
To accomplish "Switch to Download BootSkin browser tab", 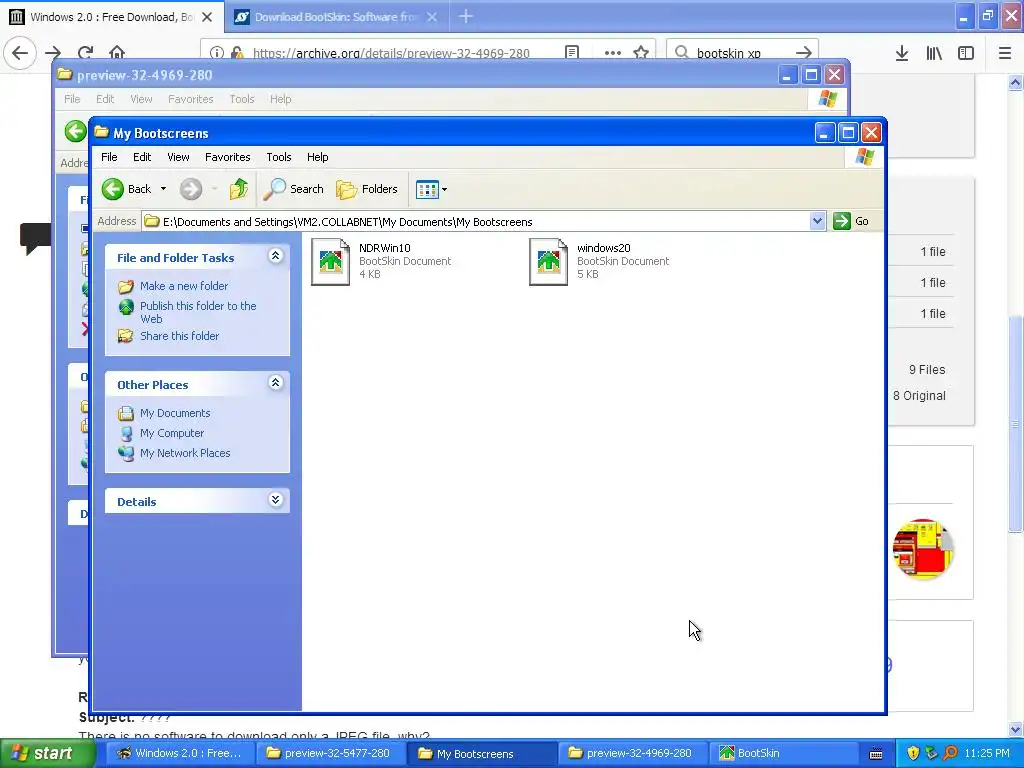I will [336, 17].
